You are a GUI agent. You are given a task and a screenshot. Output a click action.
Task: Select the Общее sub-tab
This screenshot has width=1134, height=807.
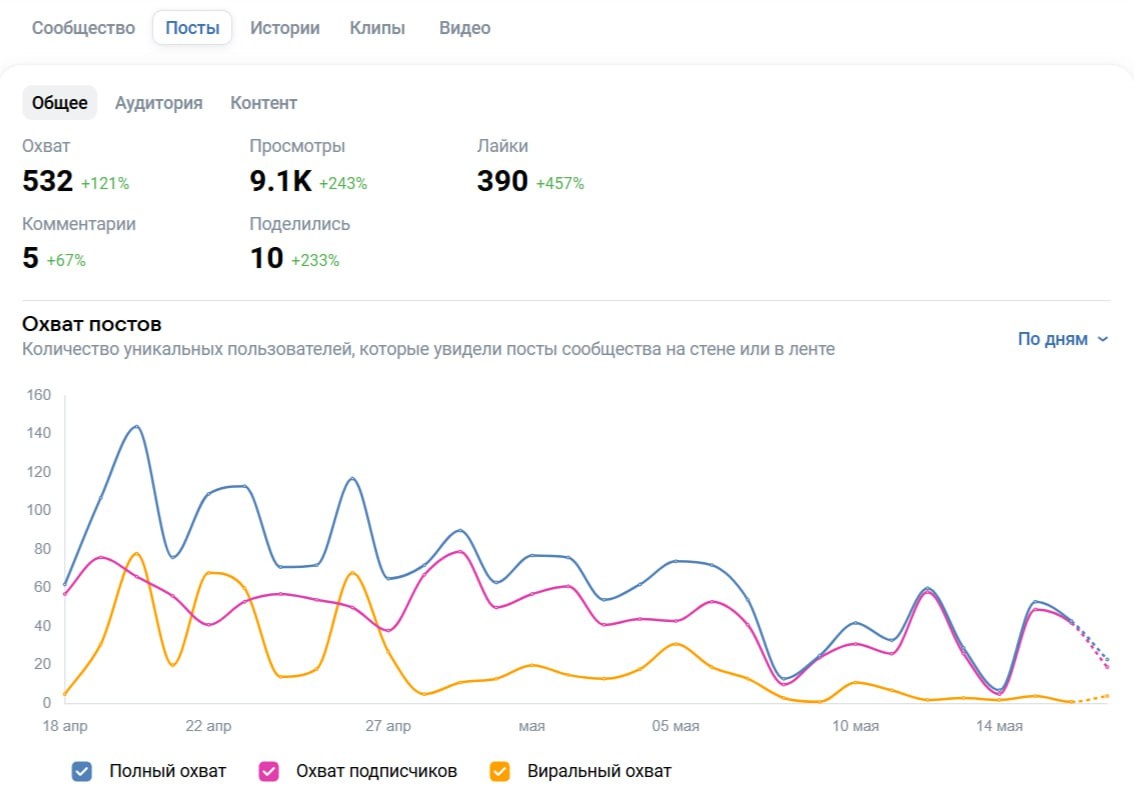59,103
